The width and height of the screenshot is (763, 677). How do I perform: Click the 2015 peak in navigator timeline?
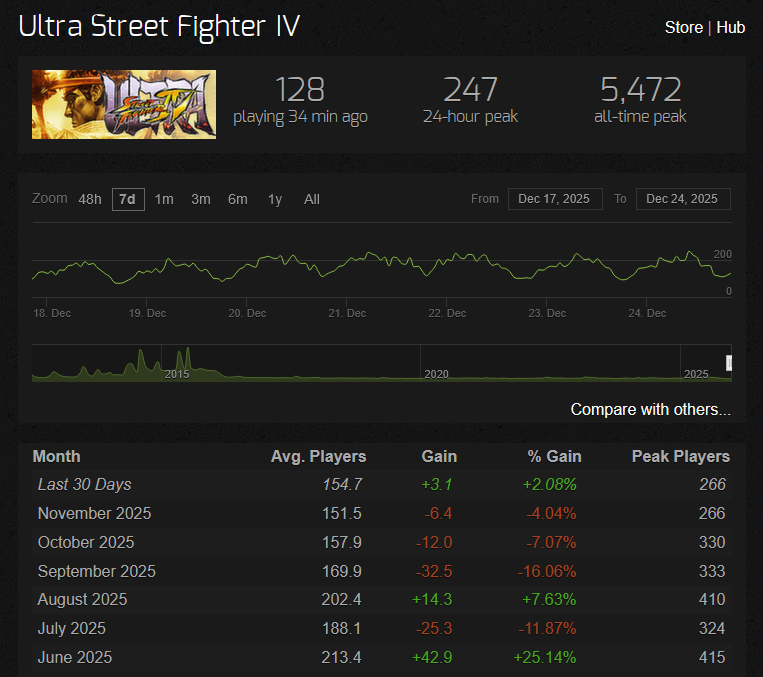click(x=183, y=360)
